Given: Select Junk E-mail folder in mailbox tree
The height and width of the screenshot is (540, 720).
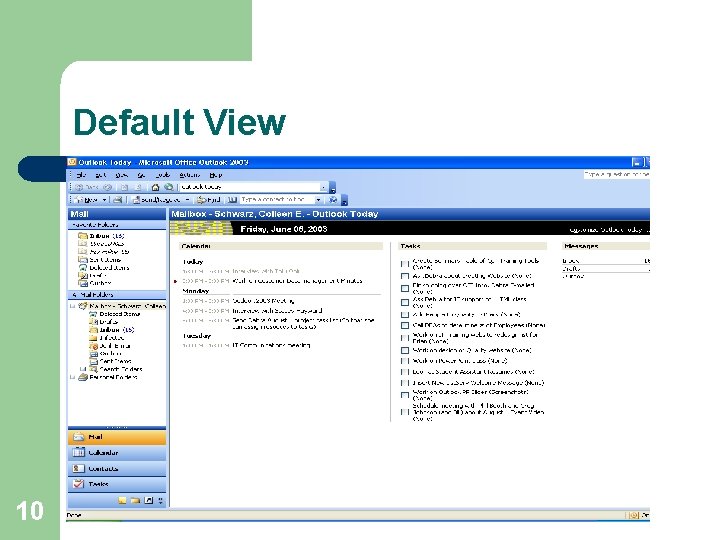Looking at the screenshot, I should (x=110, y=346).
